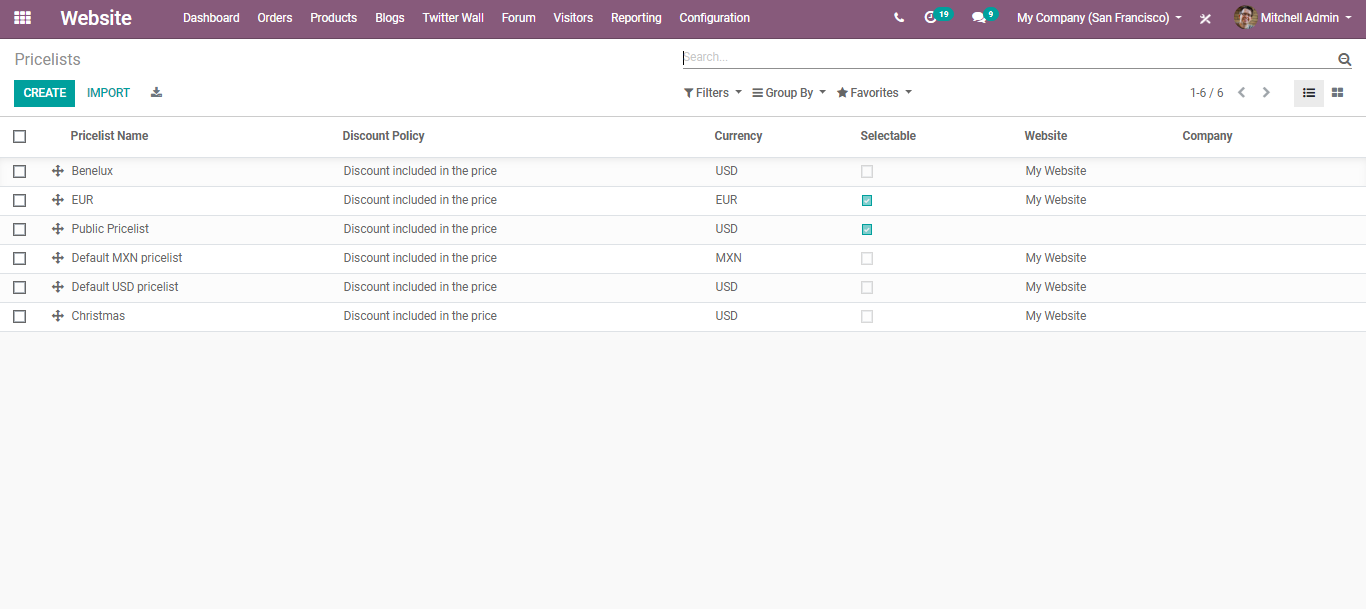Click Mitchell Admin avatar picture
Screen dimensions: 1366x609
coord(1245,18)
